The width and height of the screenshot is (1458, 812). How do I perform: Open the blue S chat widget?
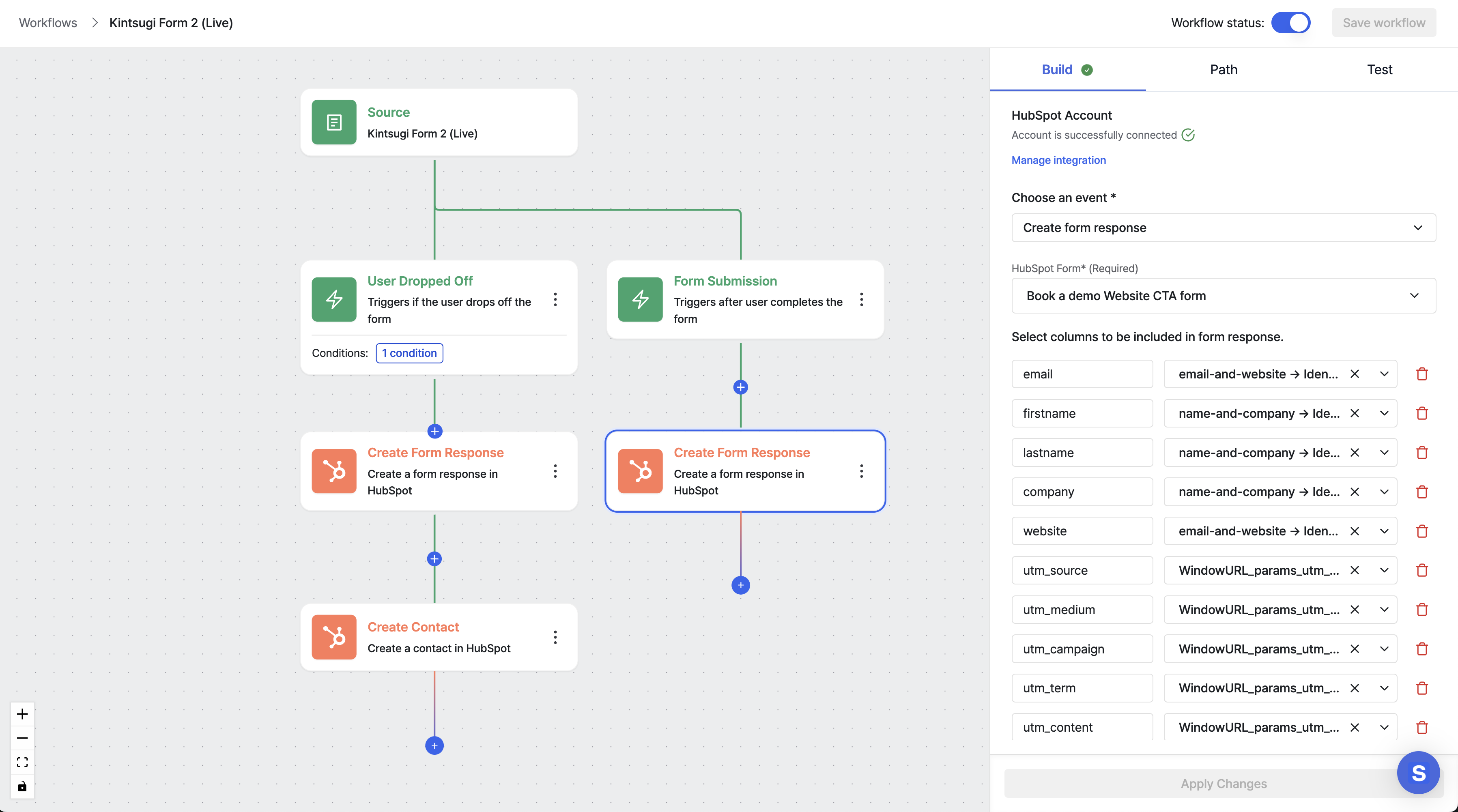click(x=1418, y=773)
